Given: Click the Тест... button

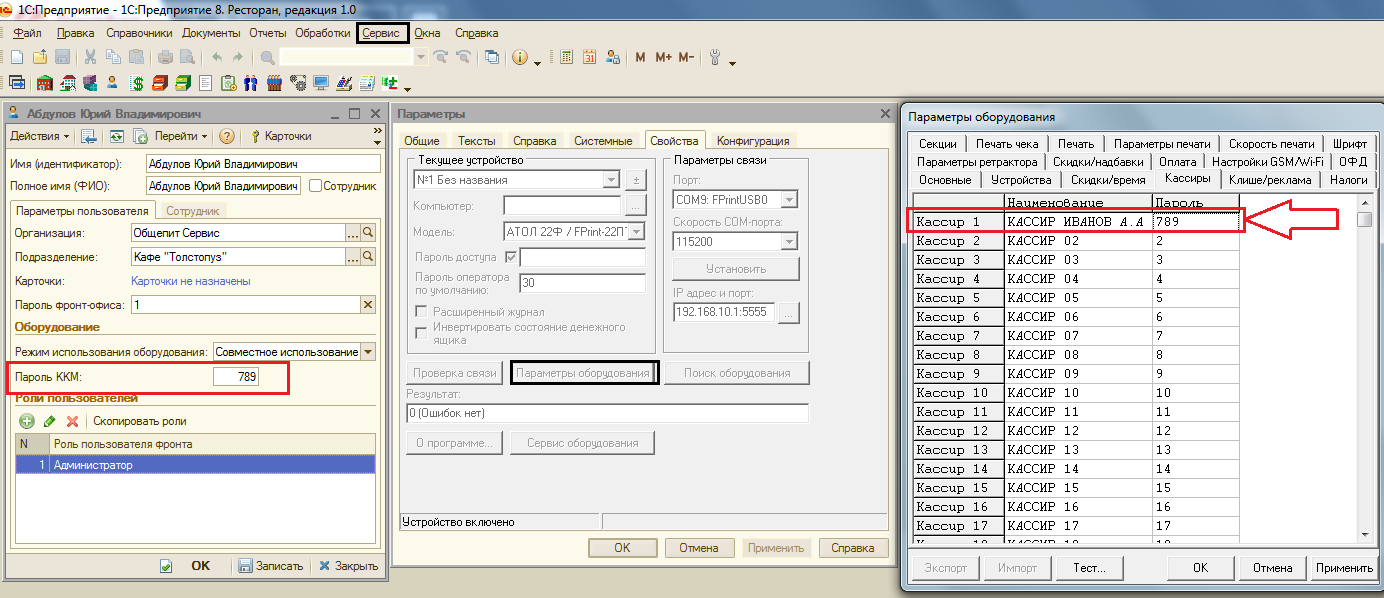Looking at the screenshot, I should click(x=1089, y=568).
